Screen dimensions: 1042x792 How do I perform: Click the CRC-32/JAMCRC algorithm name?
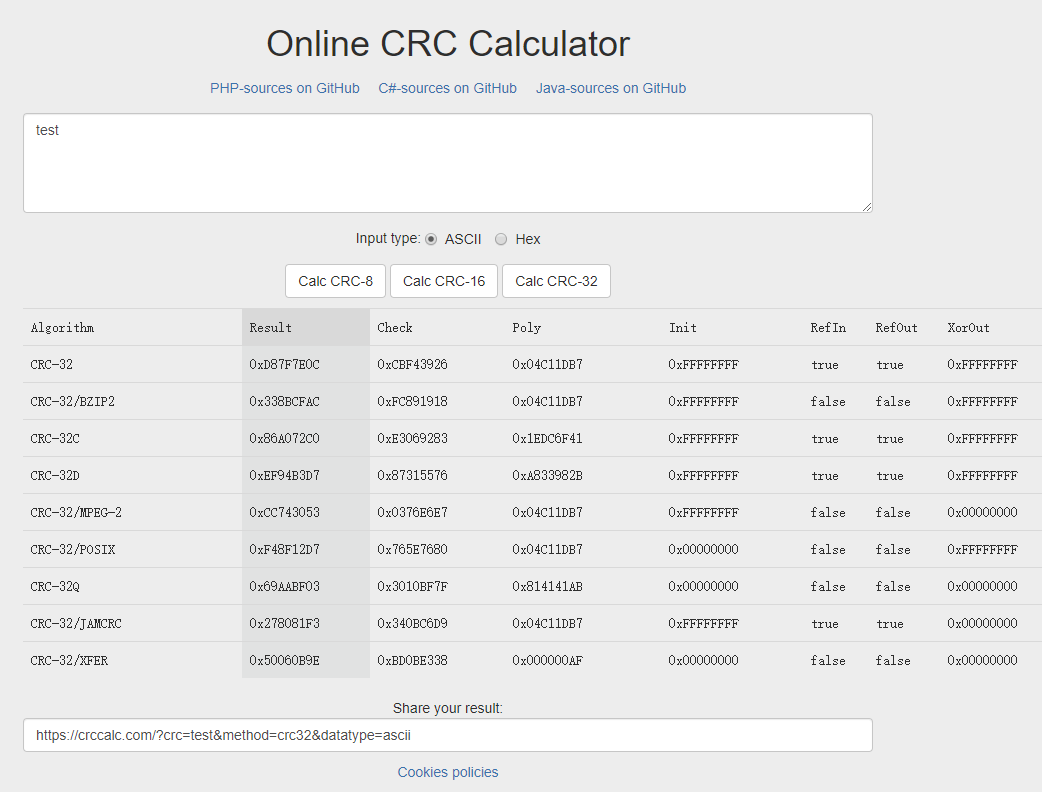[x=76, y=623]
